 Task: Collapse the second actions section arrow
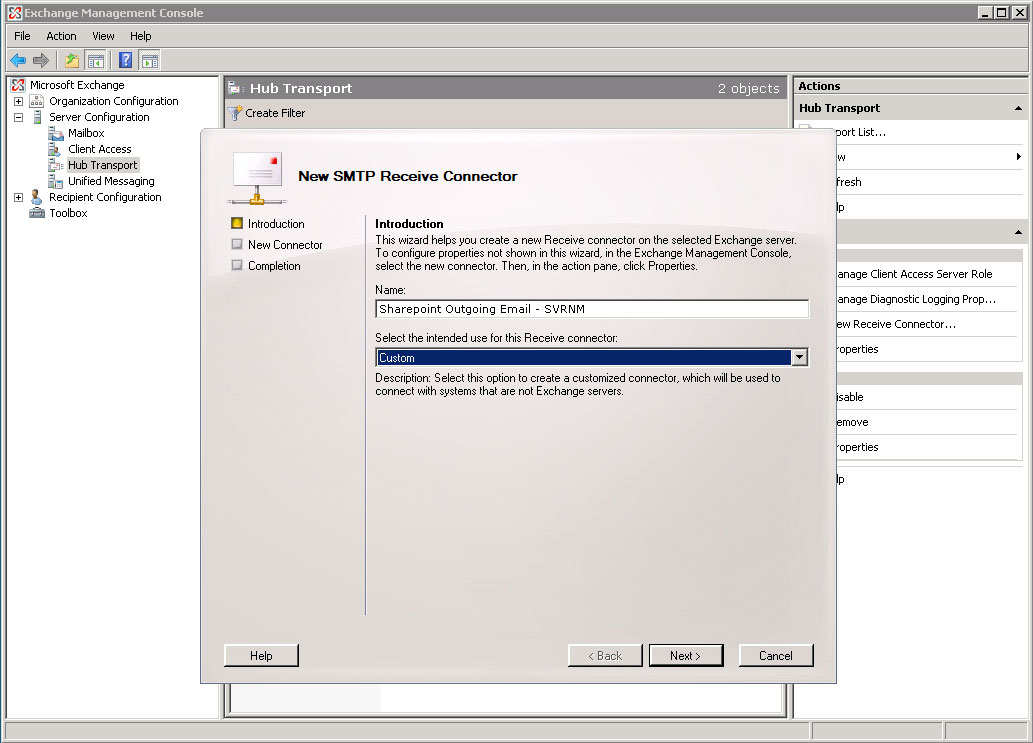[1018, 232]
